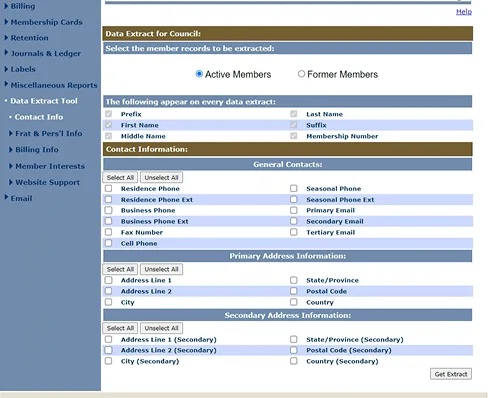Click Unselect All under Primary Address Information
Viewport: 488px width, 398px height.
[161, 269]
